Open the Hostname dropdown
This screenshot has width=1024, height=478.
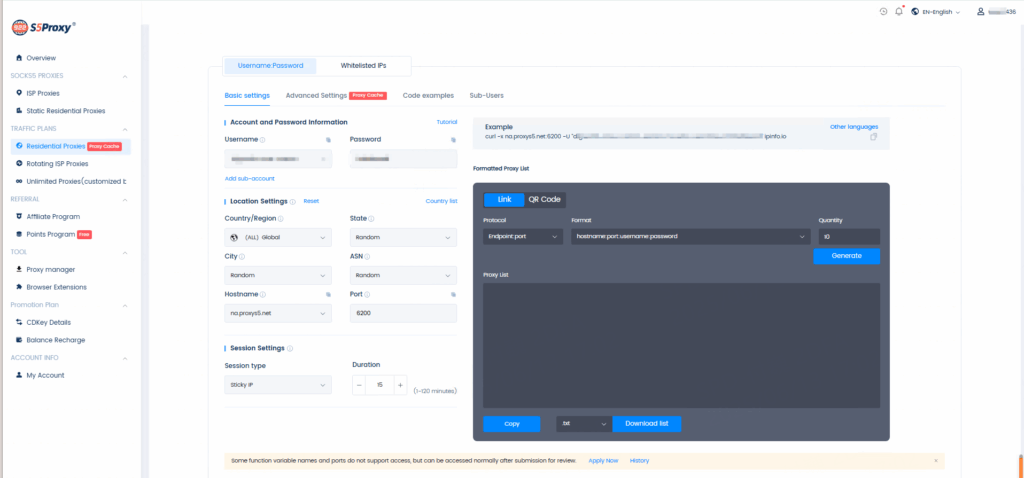tap(278, 313)
